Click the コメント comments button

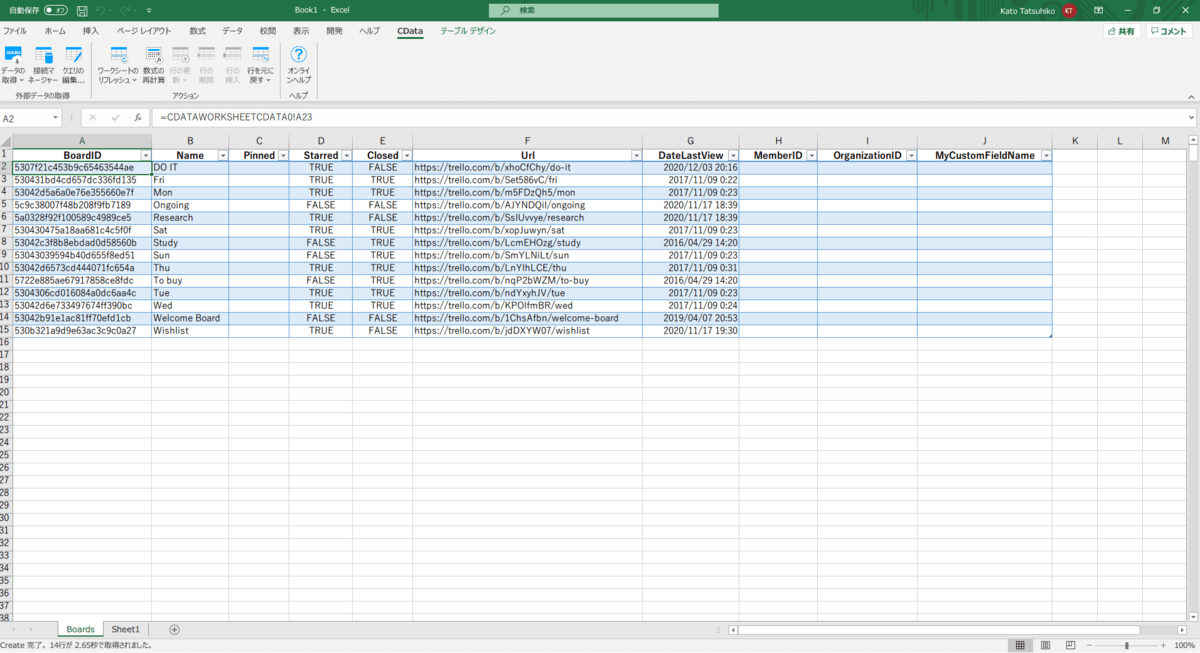pyautogui.click(x=1169, y=31)
